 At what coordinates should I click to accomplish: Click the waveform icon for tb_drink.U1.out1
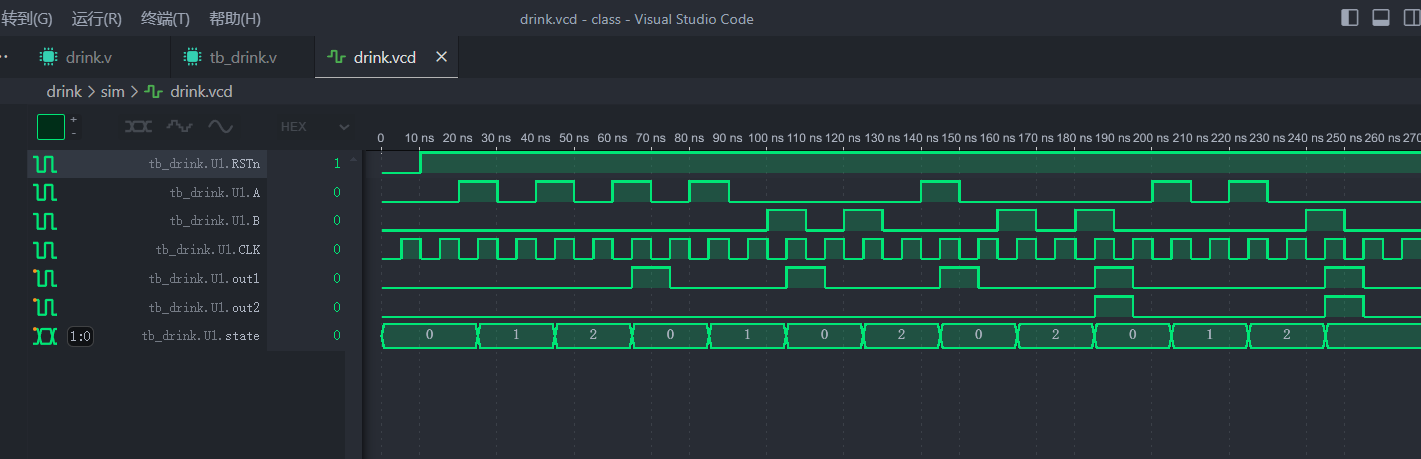click(45, 278)
